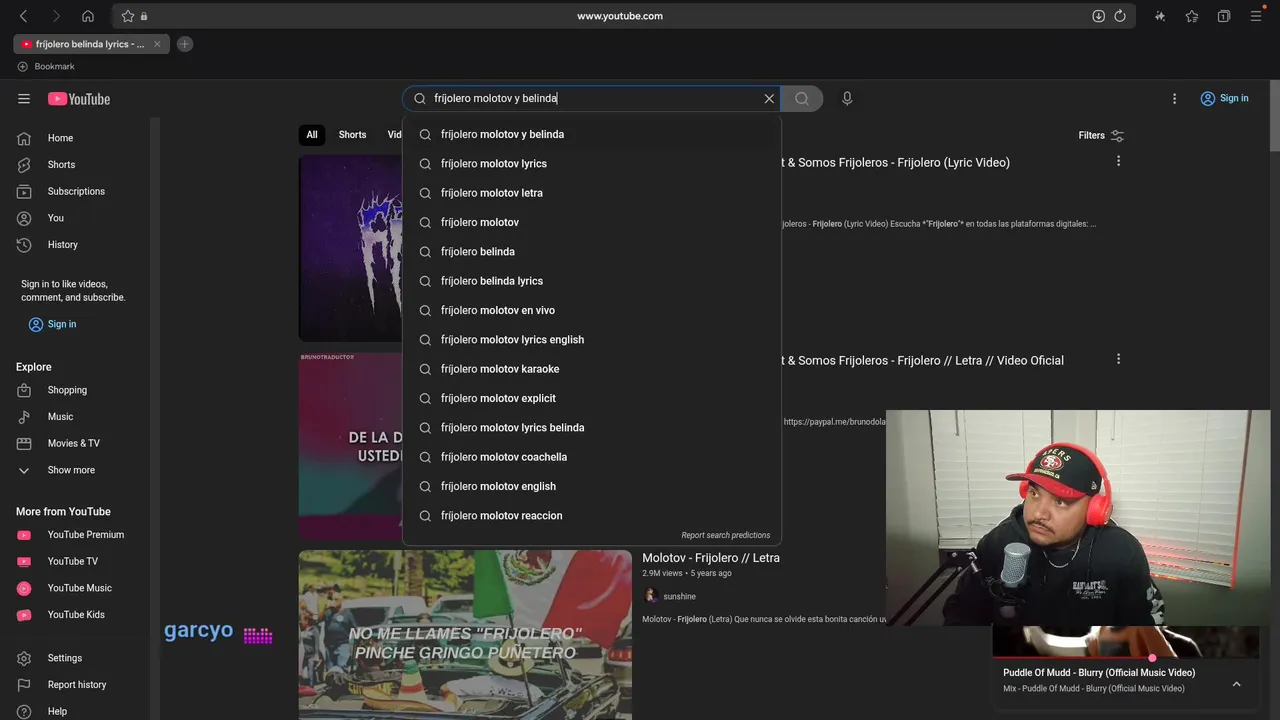Choose suggestion 'frijolero molotov y belinda'

(x=592, y=134)
